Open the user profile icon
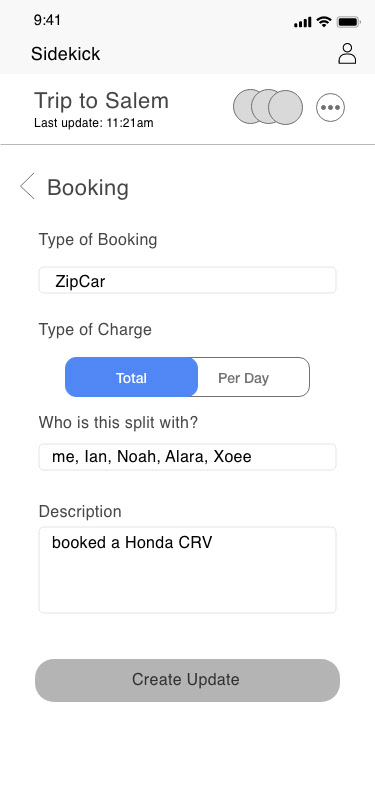This screenshot has width=375, height=812. click(x=347, y=53)
